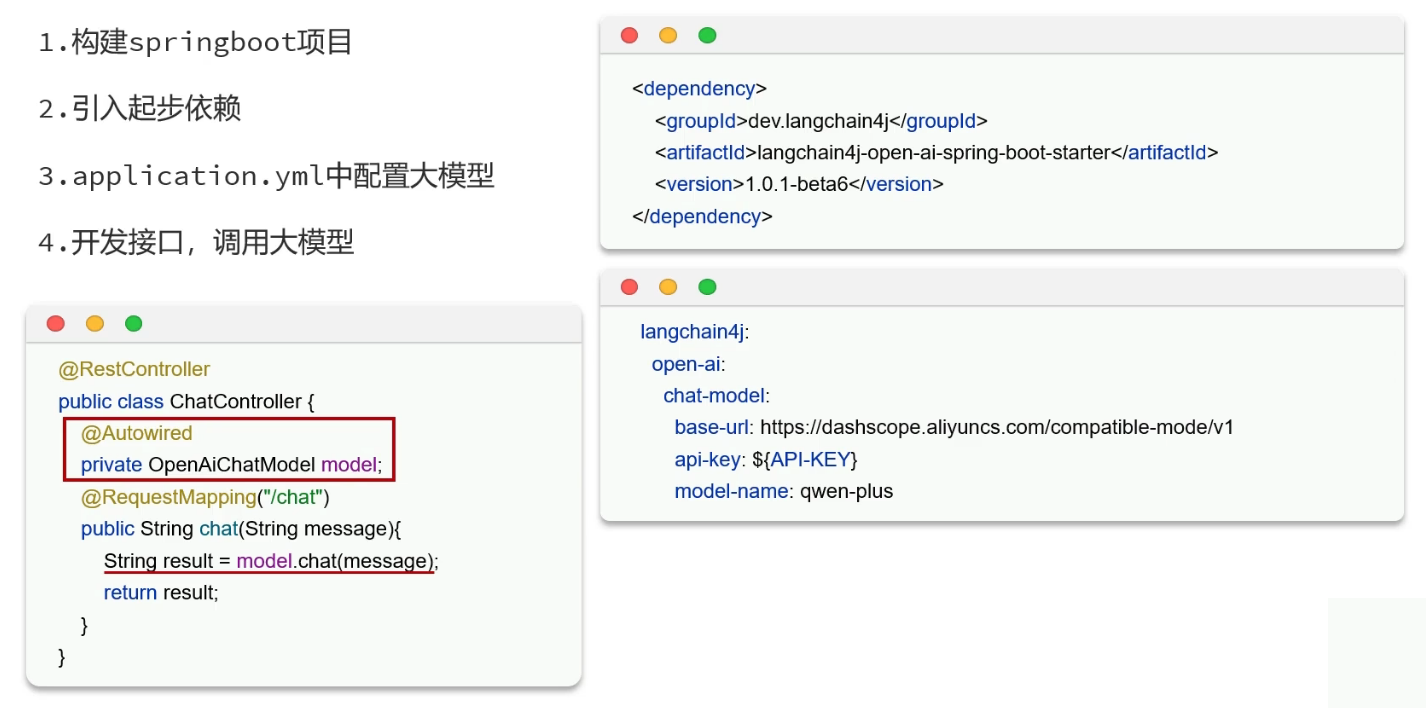
Task: Click yellow dot in YAML config window
Action: (668, 287)
